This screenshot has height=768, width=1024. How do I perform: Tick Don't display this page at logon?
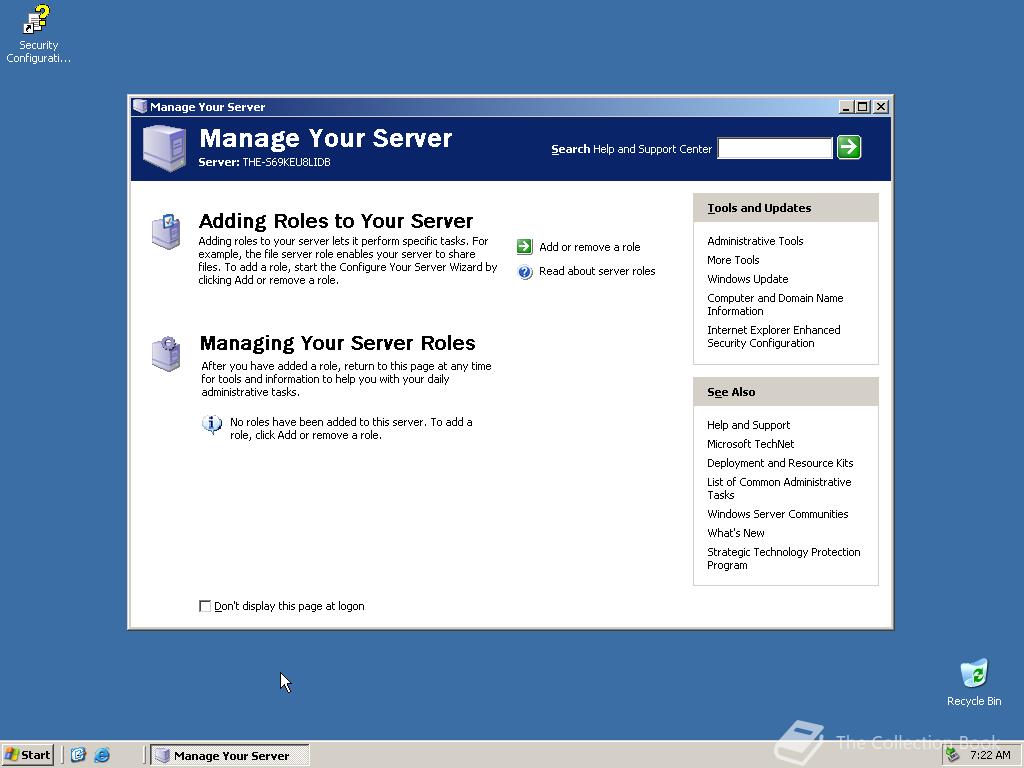(205, 606)
